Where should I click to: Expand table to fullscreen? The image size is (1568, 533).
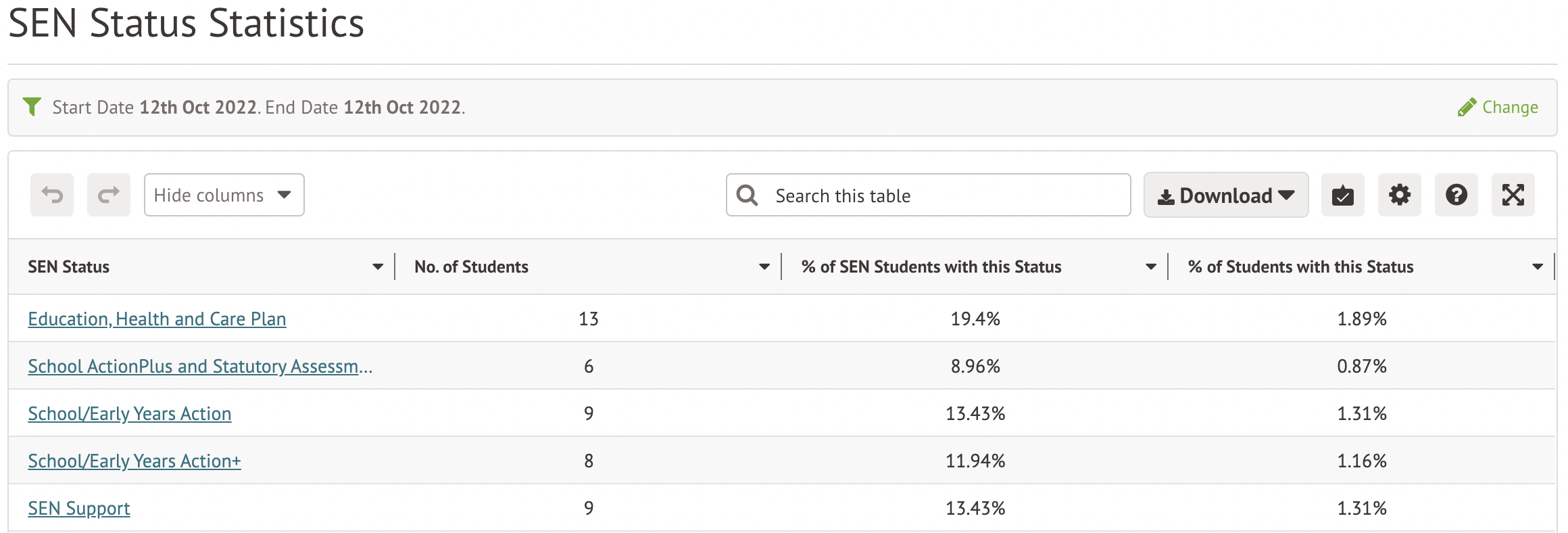pos(1513,195)
